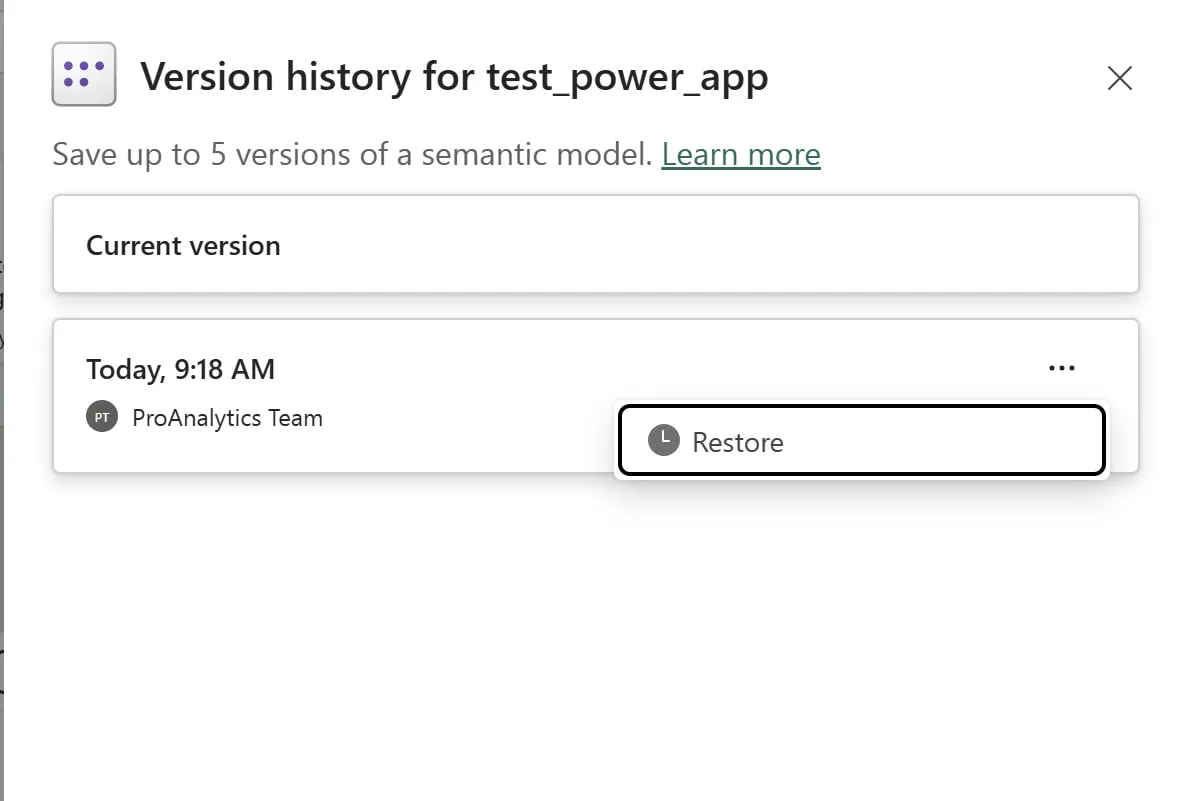Select Restore from the context menu
Screen dimensions: 1188x801
point(860,441)
